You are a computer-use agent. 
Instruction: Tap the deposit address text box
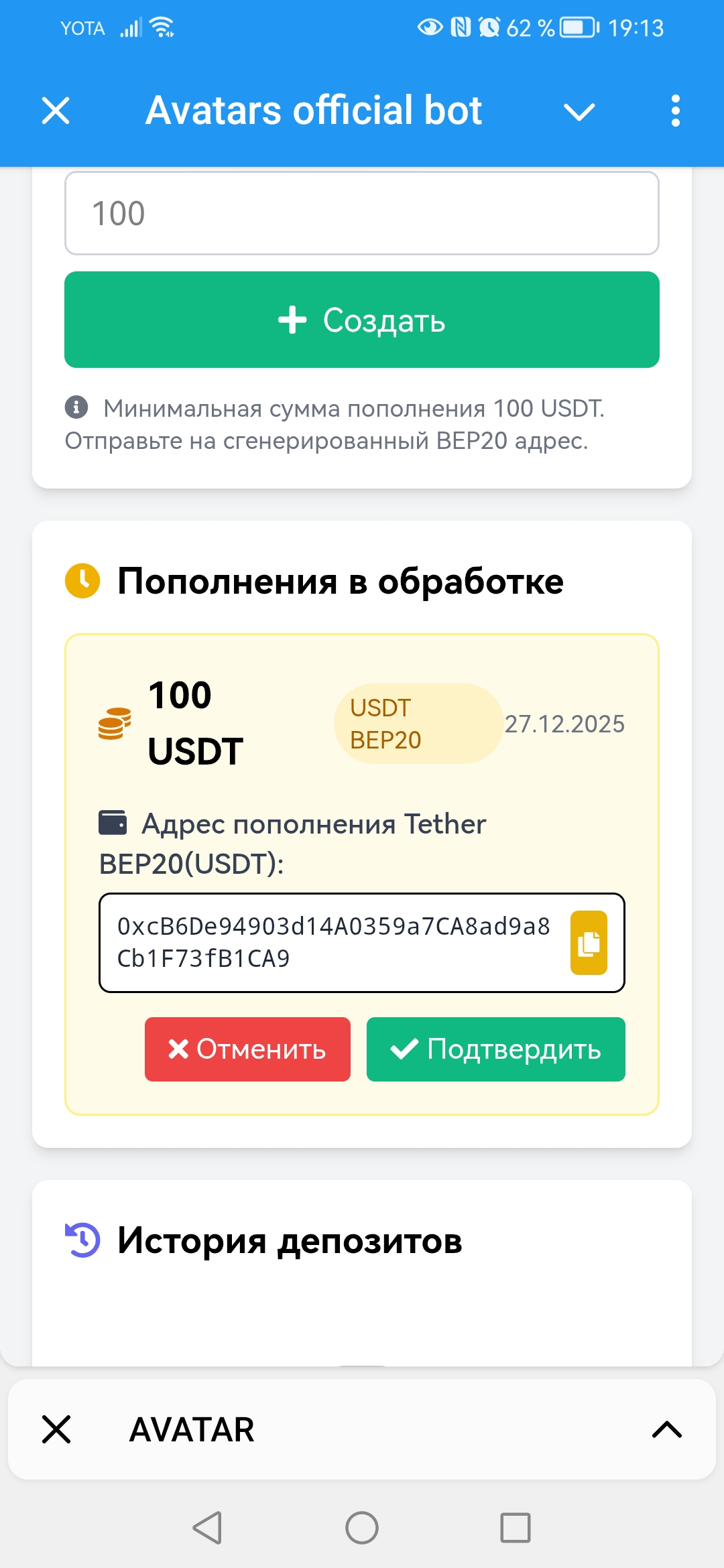click(x=334, y=942)
